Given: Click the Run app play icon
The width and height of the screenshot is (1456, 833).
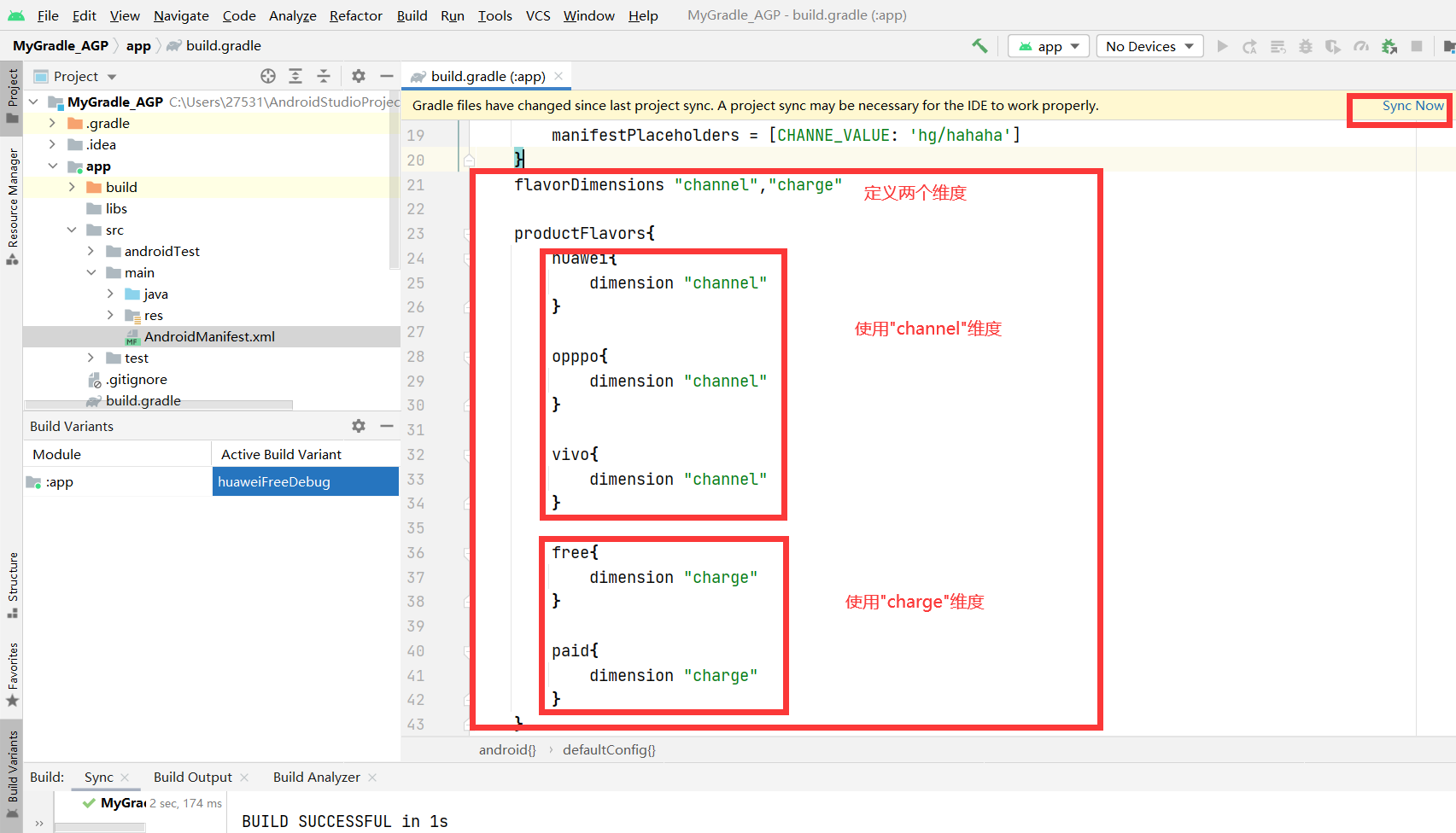Looking at the screenshot, I should point(1223,46).
